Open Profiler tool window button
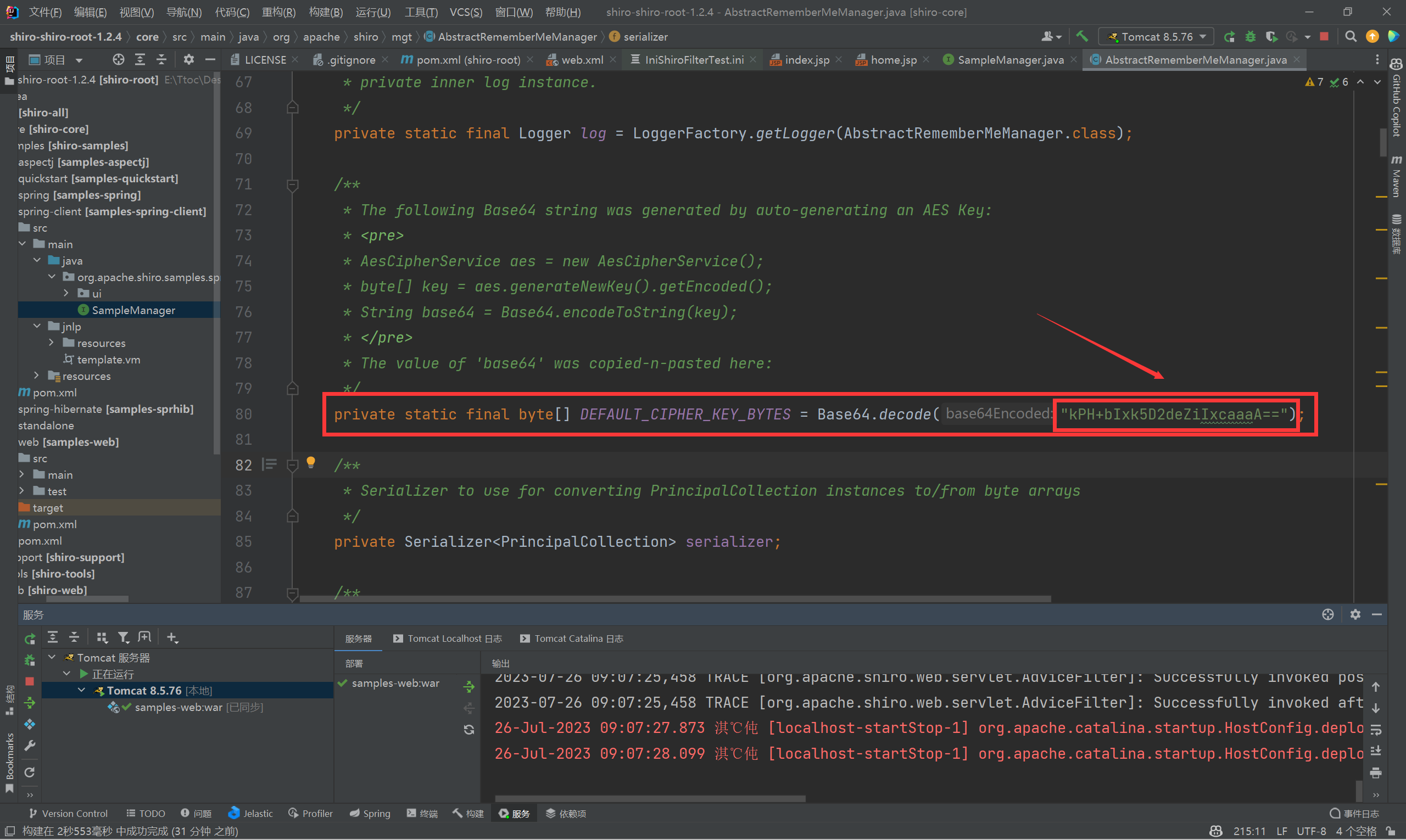This screenshot has width=1406, height=840. click(310, 814)
